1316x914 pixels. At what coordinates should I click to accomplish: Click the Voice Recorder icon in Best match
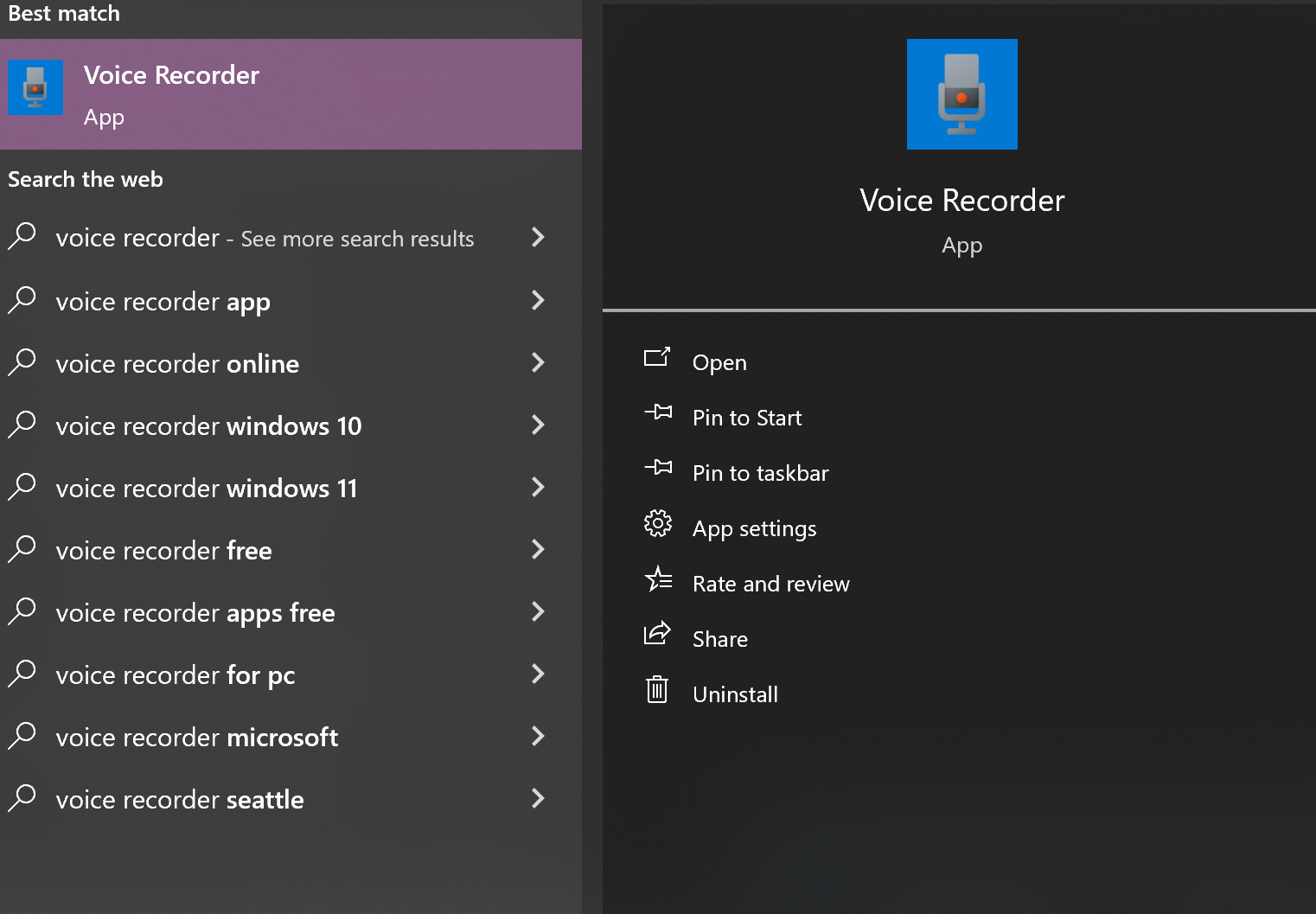click(x=35, y=87)
